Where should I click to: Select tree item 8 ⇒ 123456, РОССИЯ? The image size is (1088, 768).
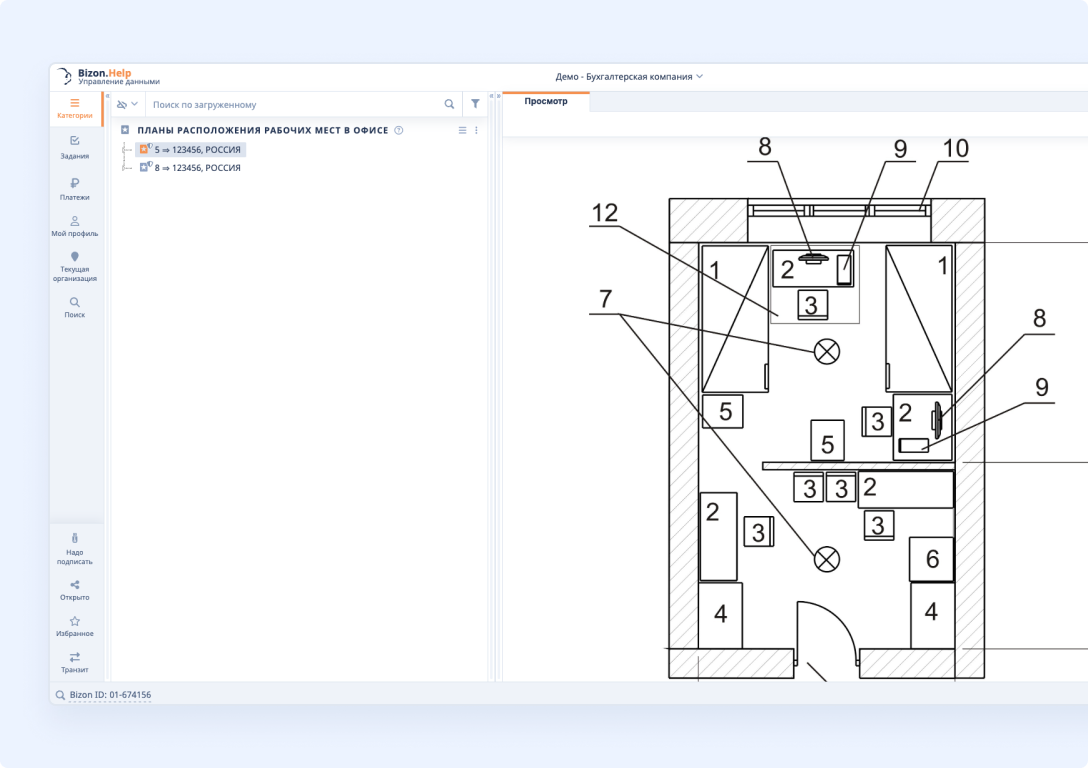(196, 168)
